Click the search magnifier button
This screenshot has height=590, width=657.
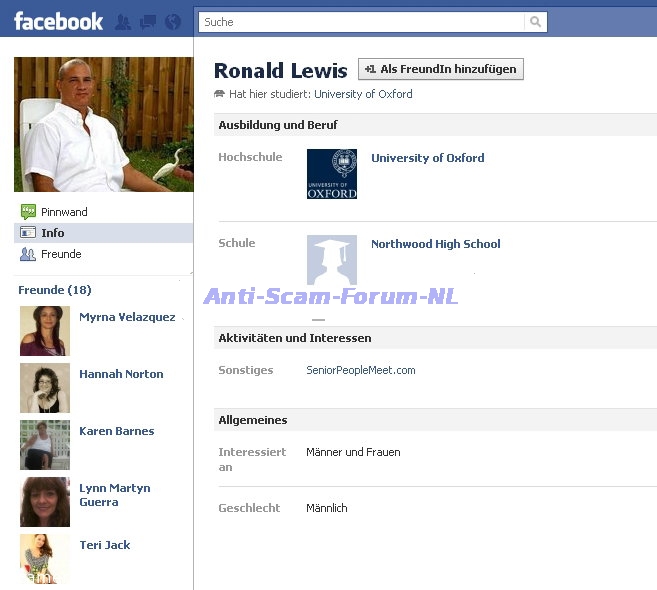(536, 21)
